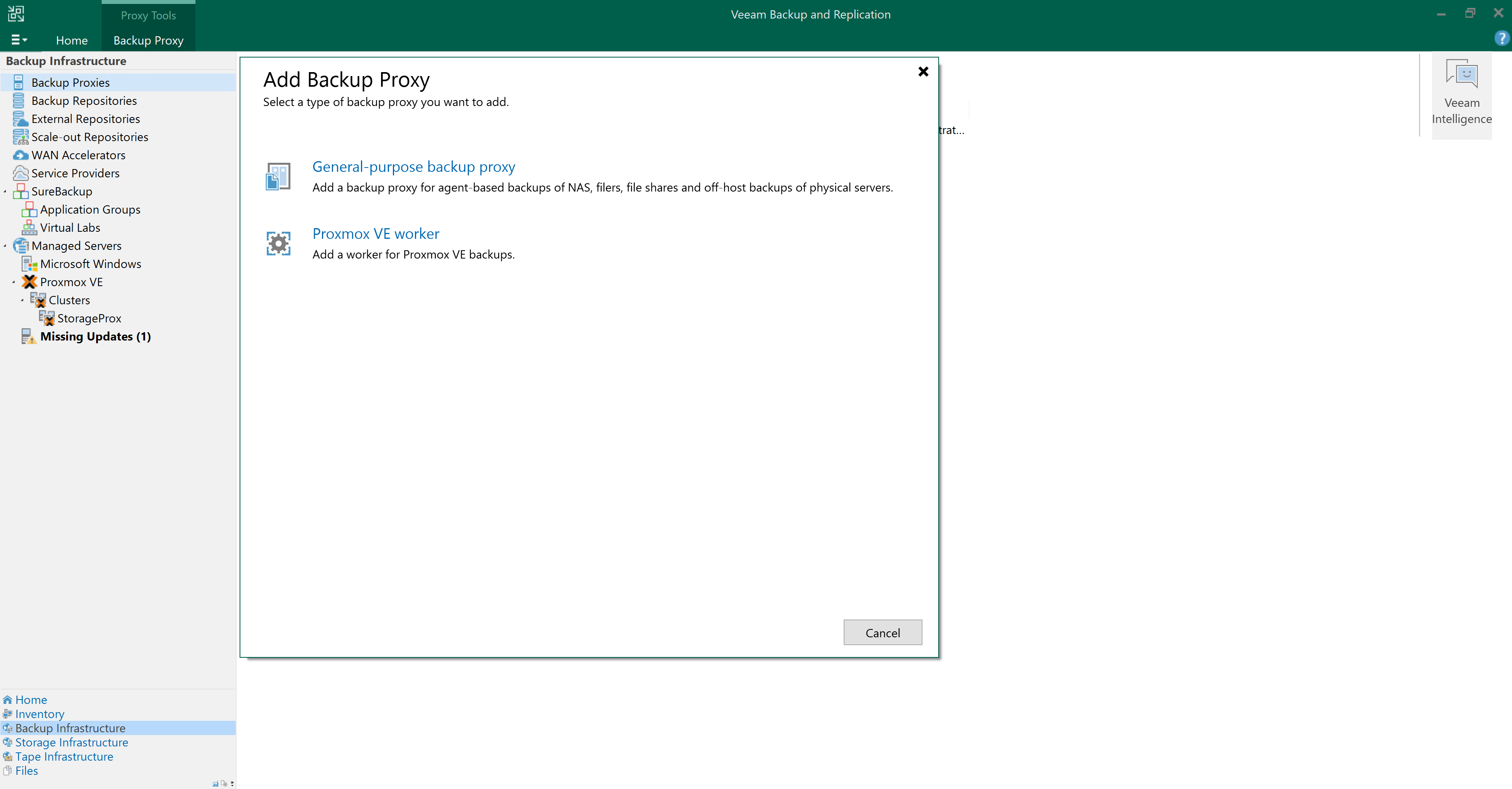Viewport: 1512px width, 789px height.
Task: Click the Proxmox VE worker gear icon
Action: pyautogui.click(x=278, y=243)
